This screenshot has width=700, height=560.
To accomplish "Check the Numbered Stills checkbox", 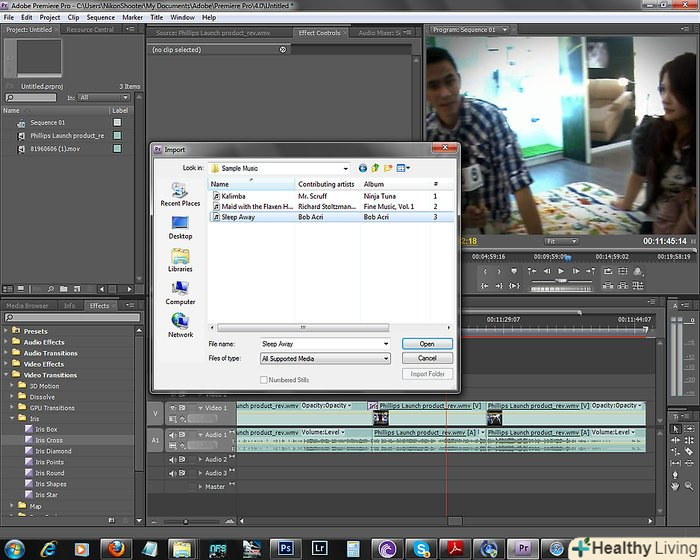I will (264, 380).
